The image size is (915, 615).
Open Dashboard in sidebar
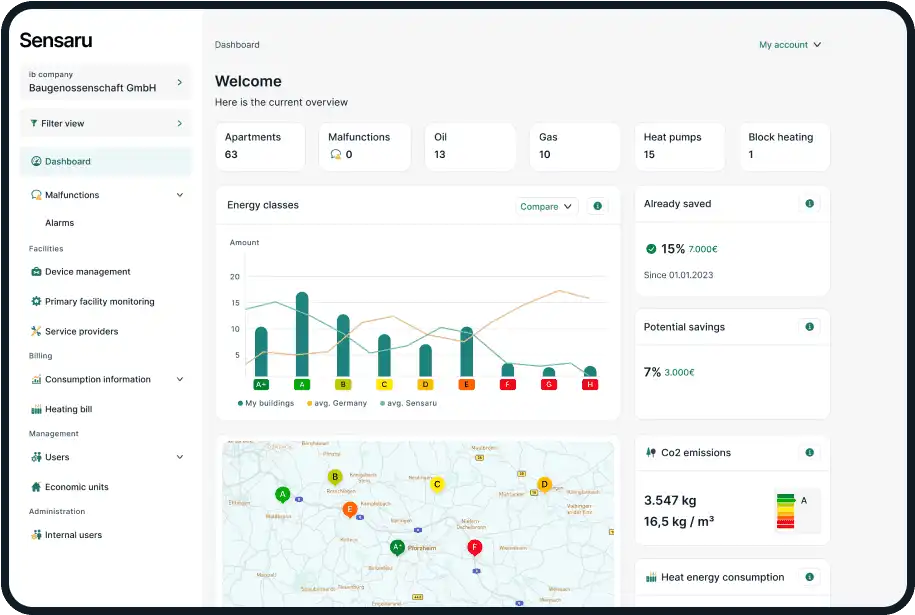tap(106, 162)
